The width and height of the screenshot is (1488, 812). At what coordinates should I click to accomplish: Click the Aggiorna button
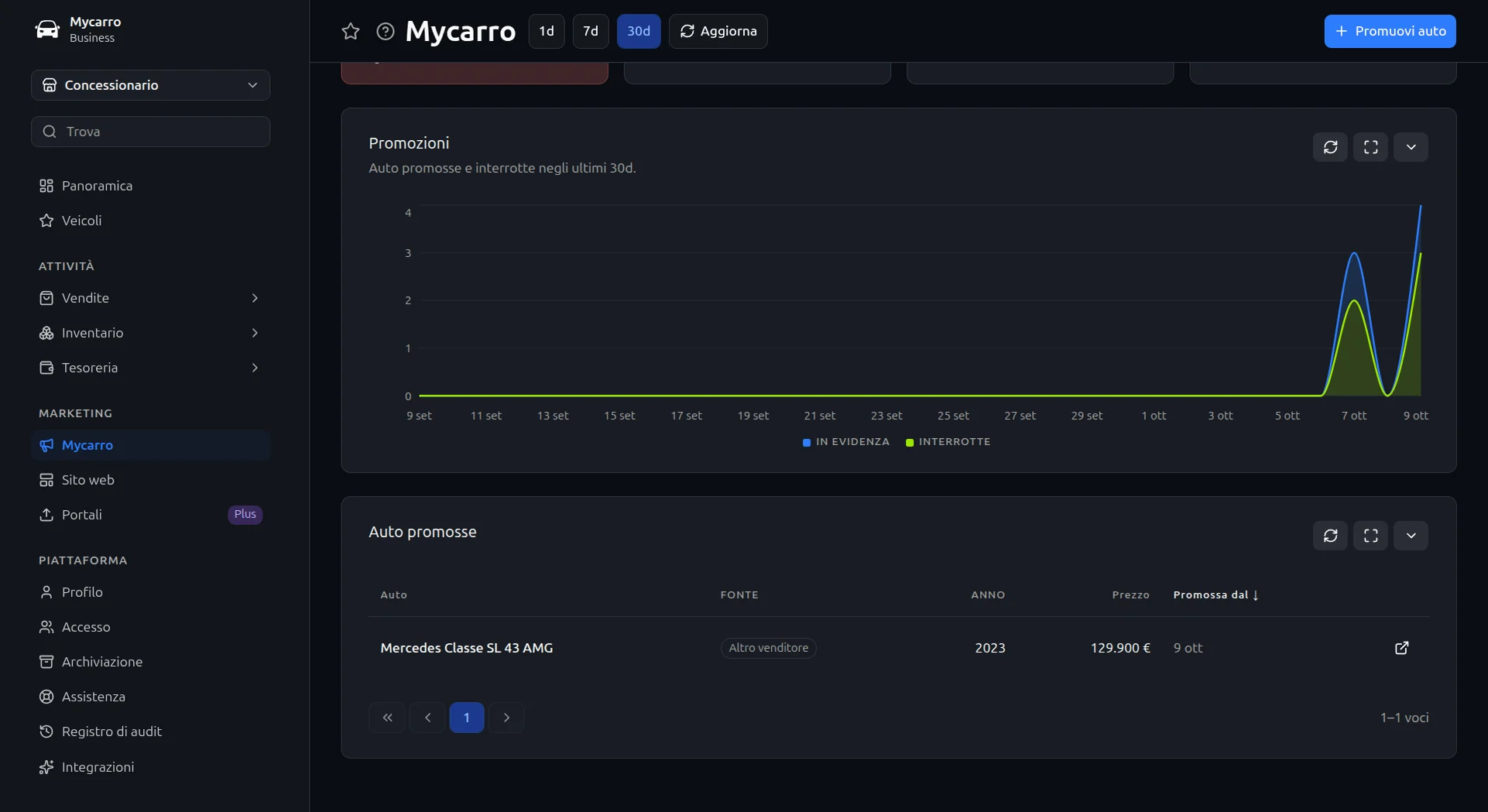(x=718, y=31)
